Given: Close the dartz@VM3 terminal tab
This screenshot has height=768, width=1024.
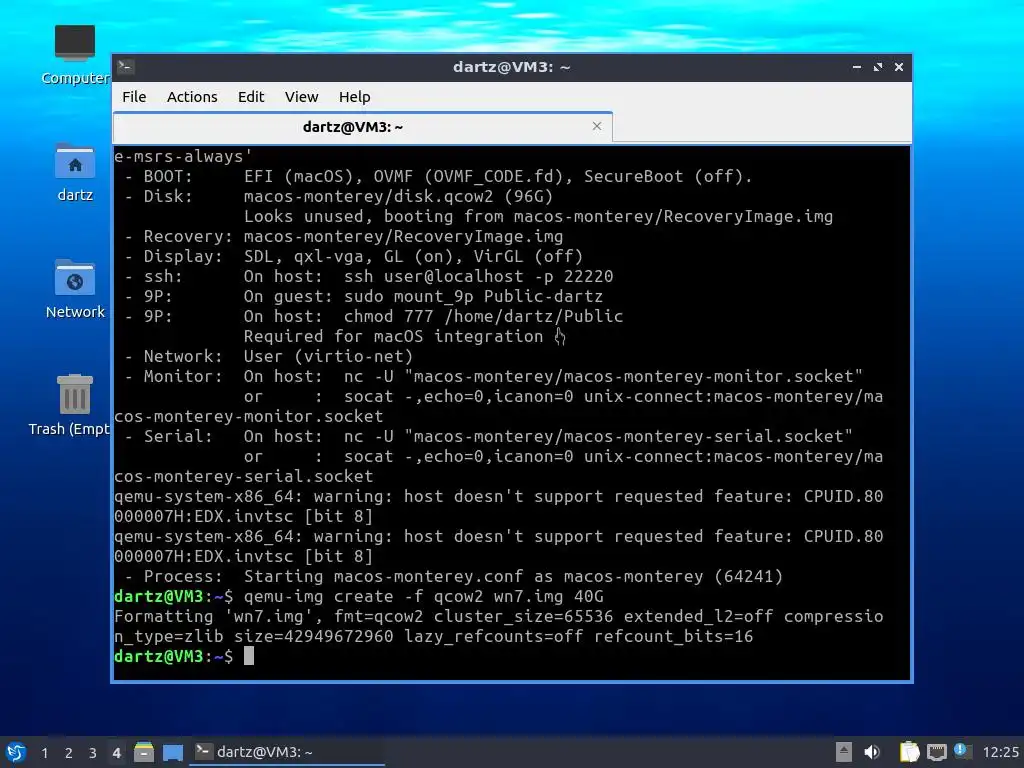Looking at the screenshot, I should pos(596,126).
